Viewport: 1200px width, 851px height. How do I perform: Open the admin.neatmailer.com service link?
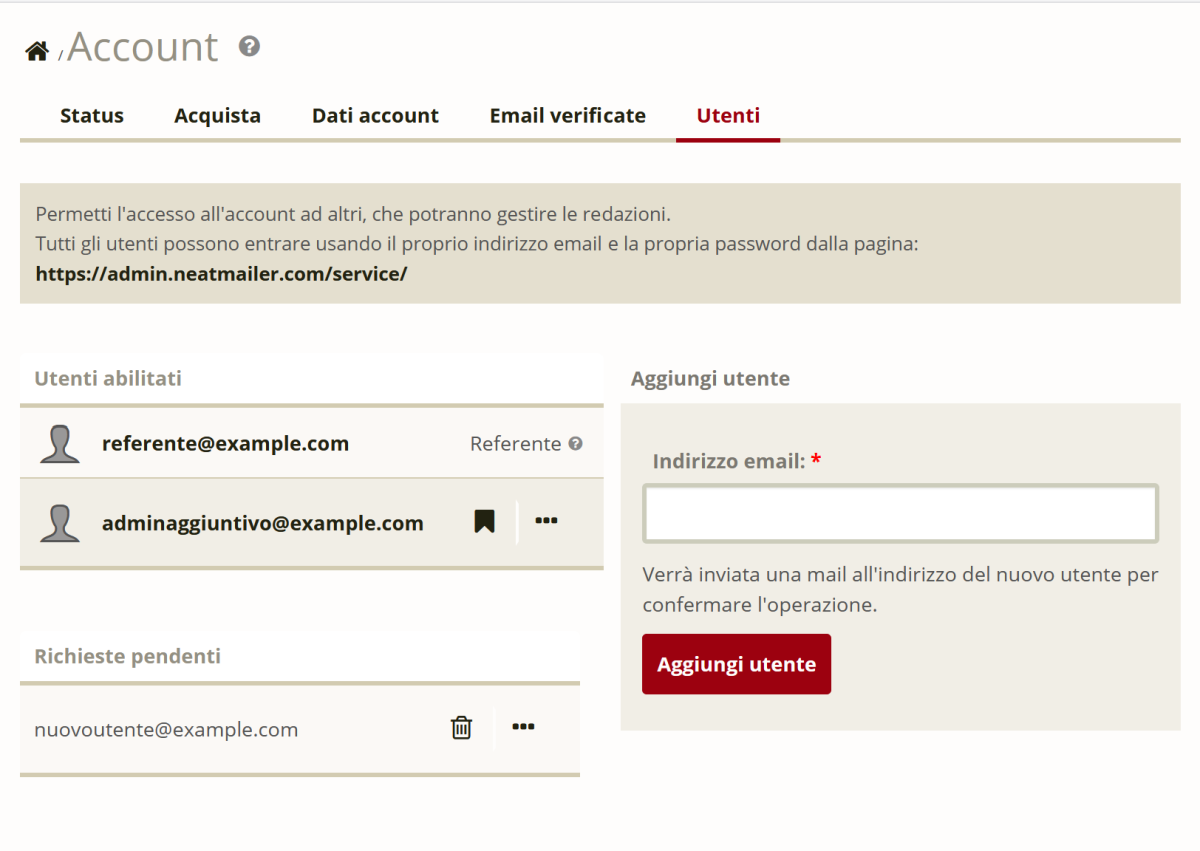[x=221, y=273]
